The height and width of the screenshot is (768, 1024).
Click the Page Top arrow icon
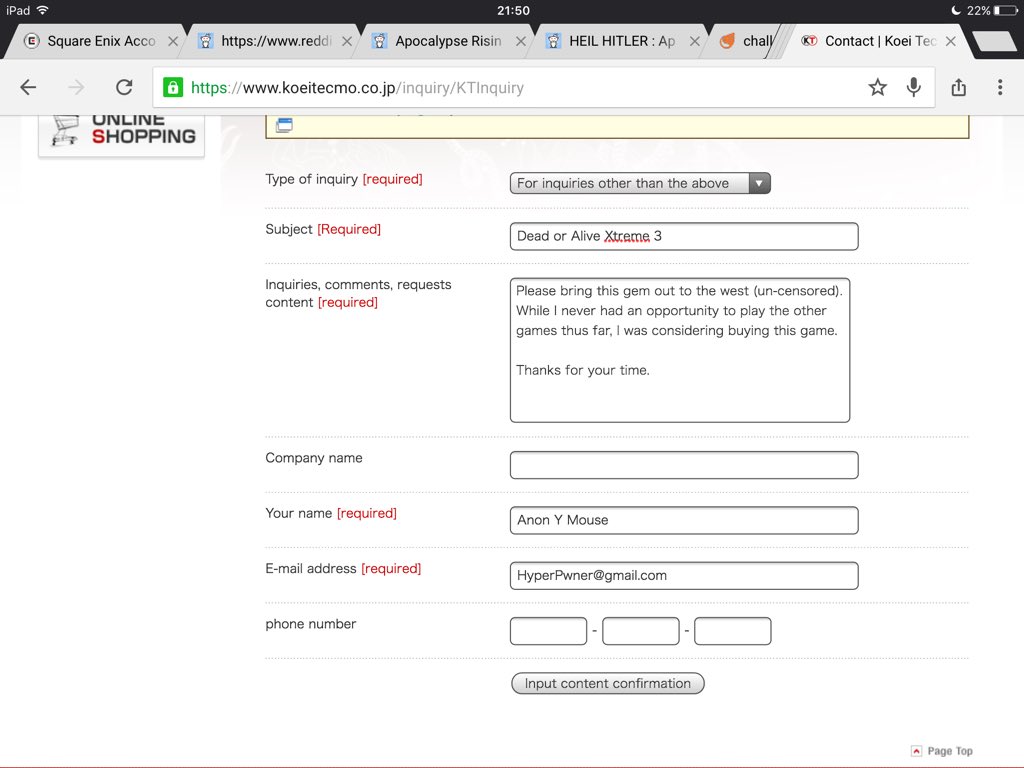[x=916, y=751]
